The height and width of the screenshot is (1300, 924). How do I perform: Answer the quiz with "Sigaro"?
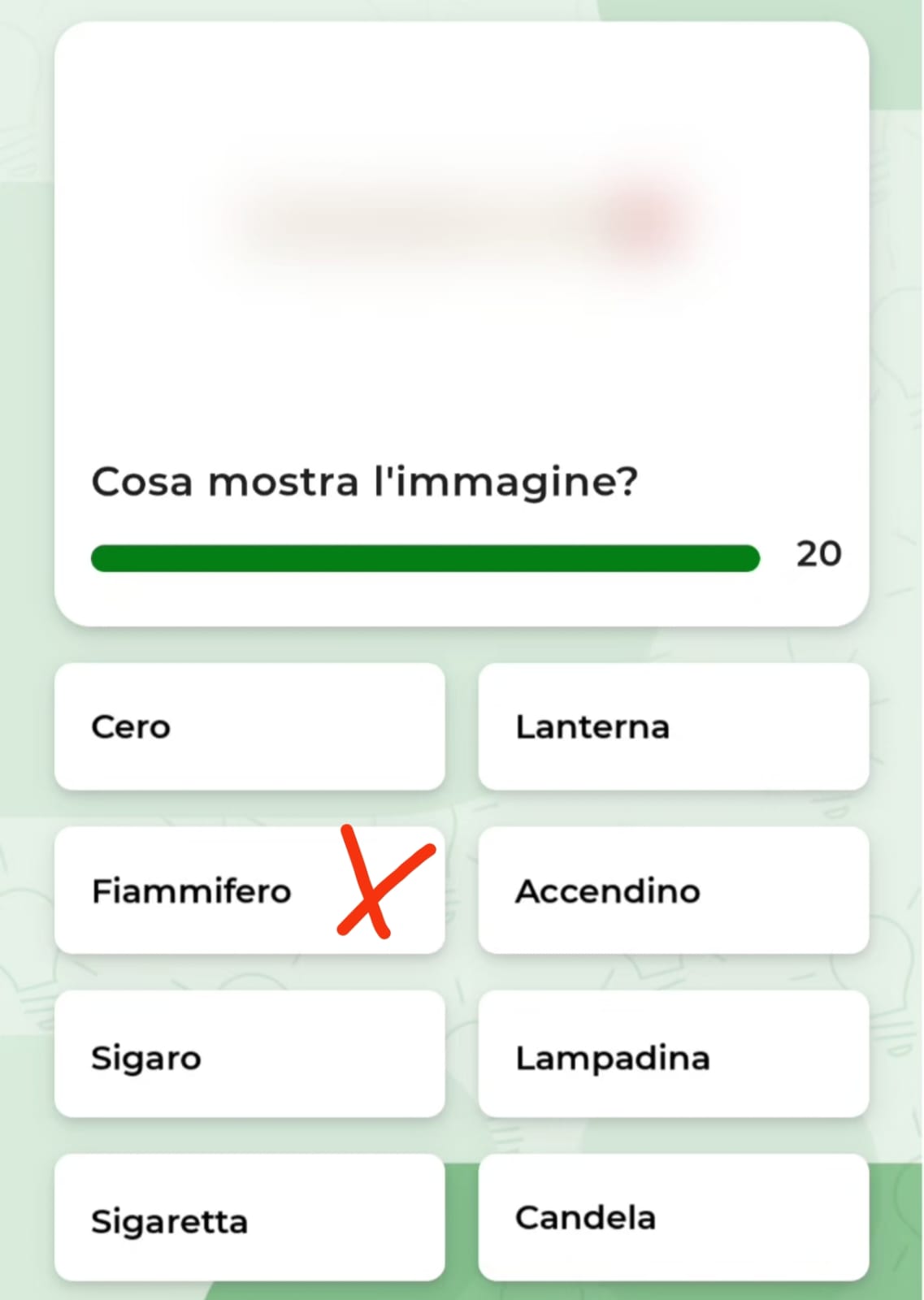(249, 1055)
